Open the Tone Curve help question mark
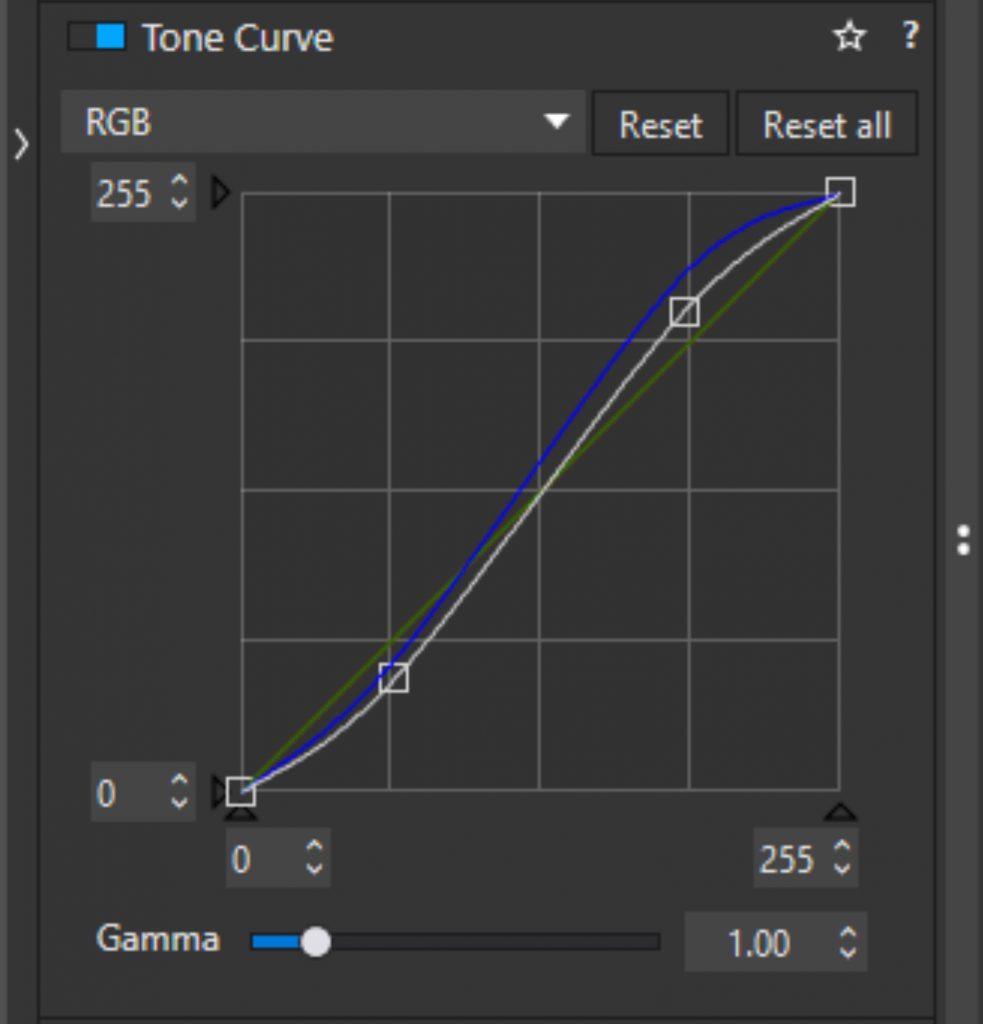Viewport: 983px width, 1024px height. pyautogui.click(x=909, y=36)
